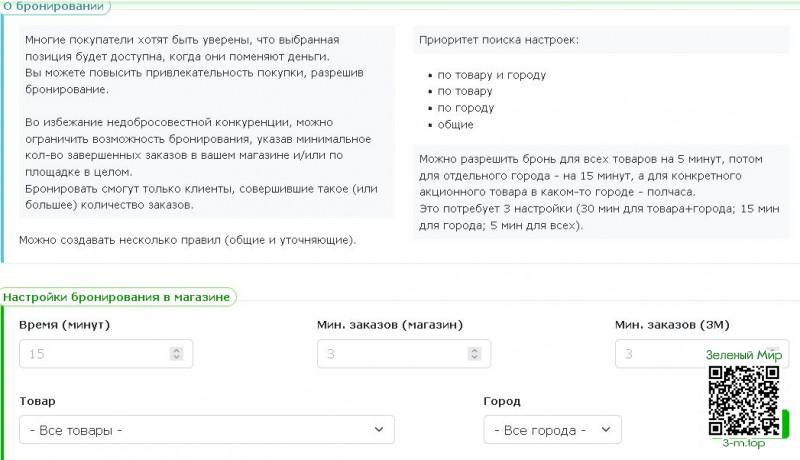Open the 3-m.top link under QR code

[x=743, y=442]
